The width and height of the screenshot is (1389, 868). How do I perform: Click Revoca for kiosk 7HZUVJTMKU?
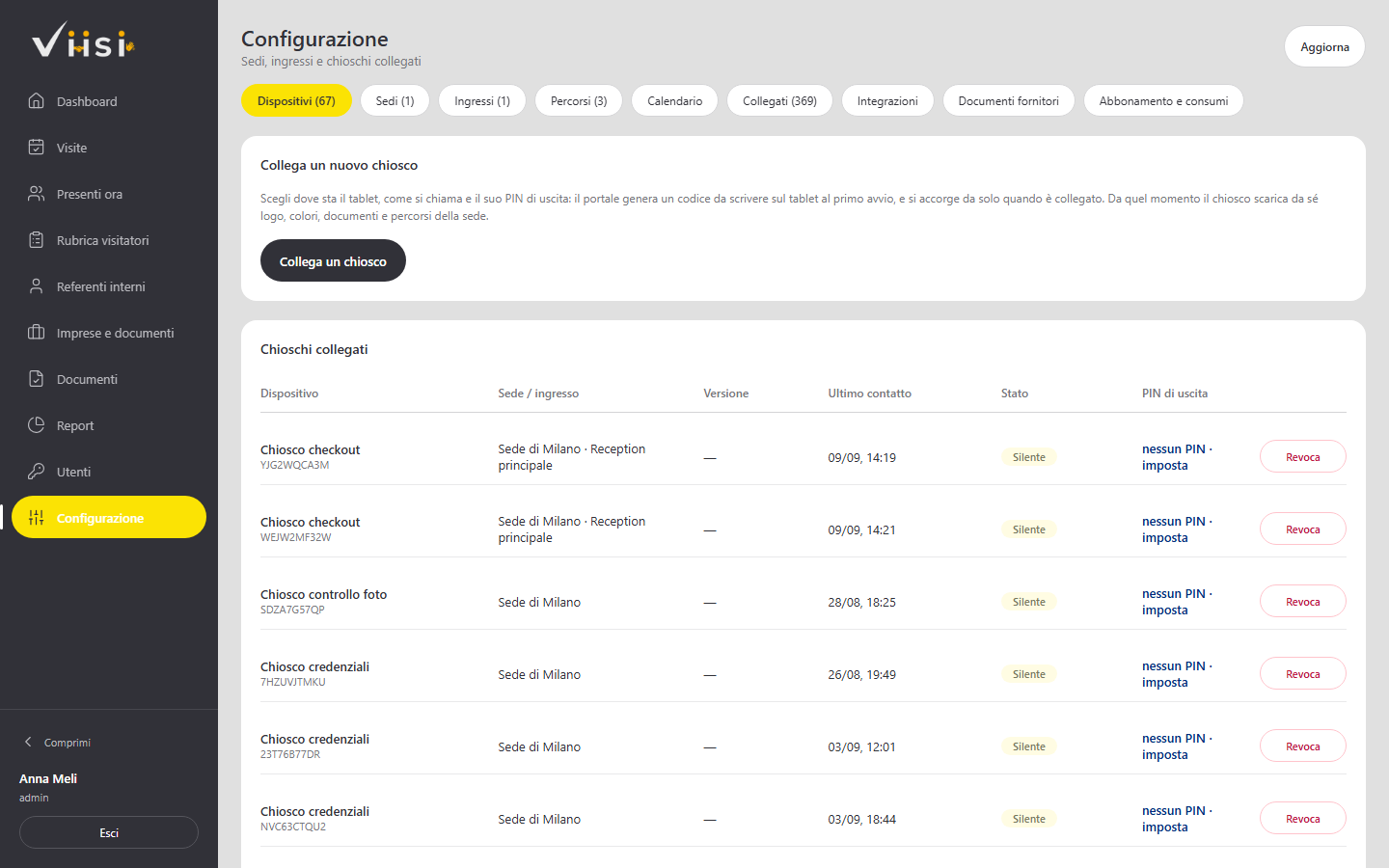point(1302,673)
